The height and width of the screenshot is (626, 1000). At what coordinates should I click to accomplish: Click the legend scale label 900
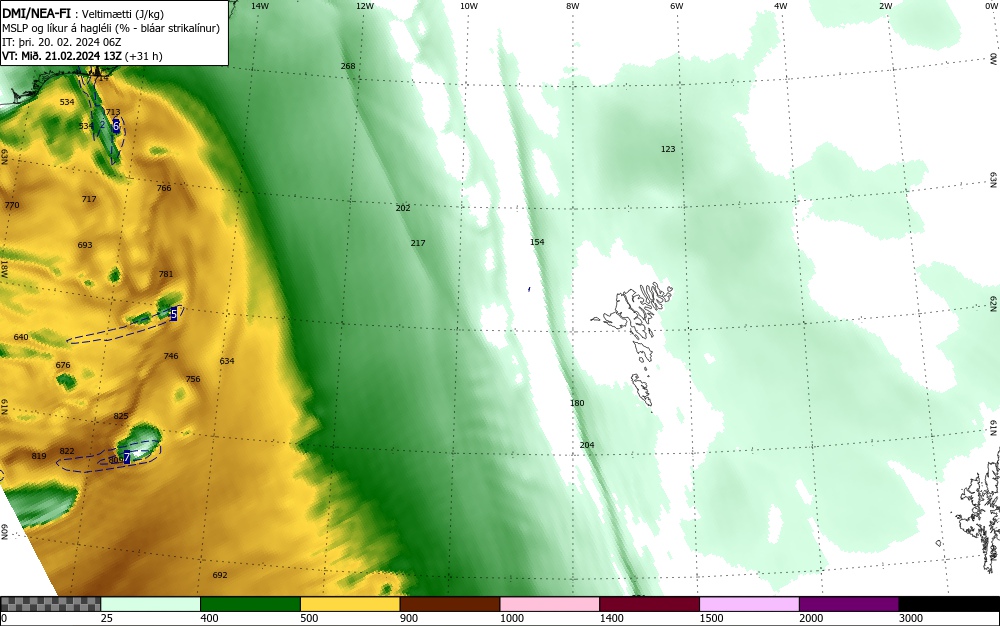(409, 618)
